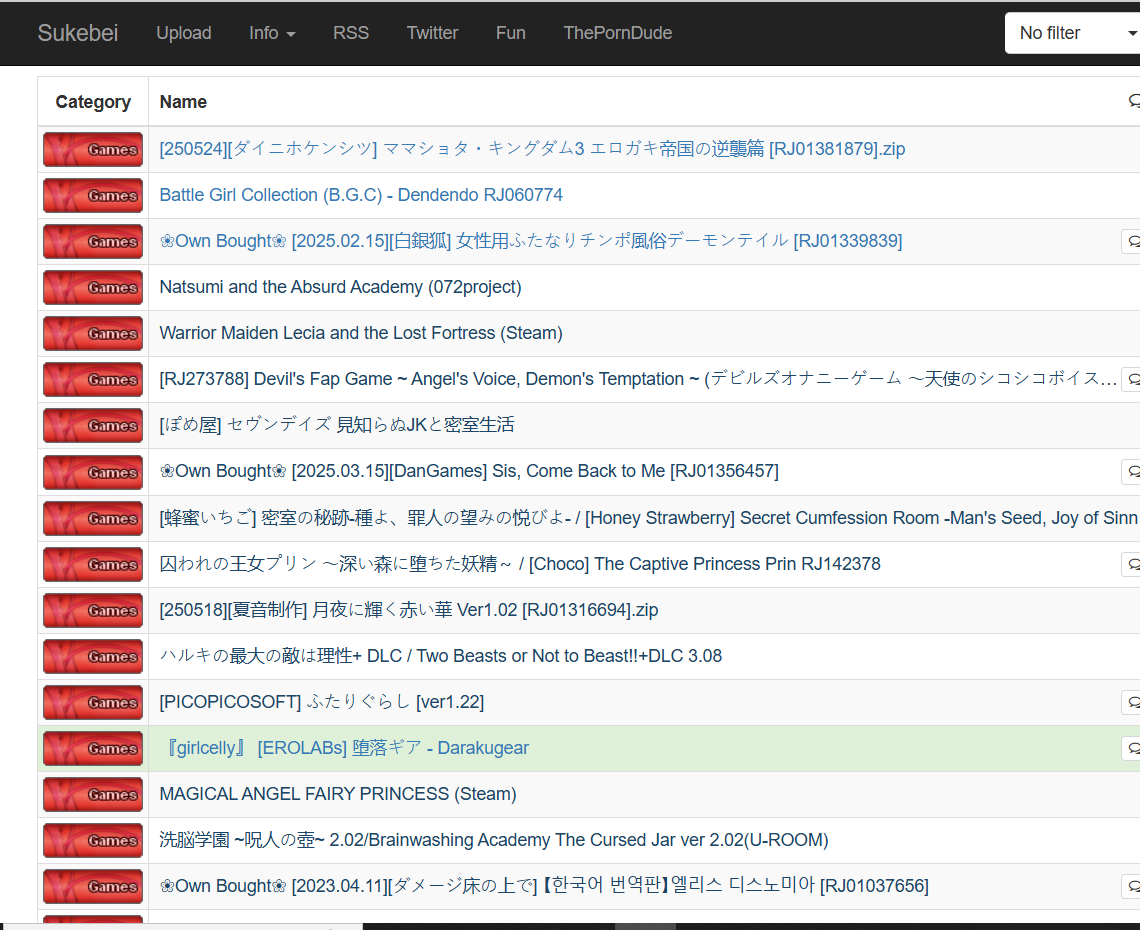Image resolution: width=1140 pixels, height=930 pixels.
Task: Click Games category icon for Brainwashing Academy row
Action: click(x=93, y=841)
